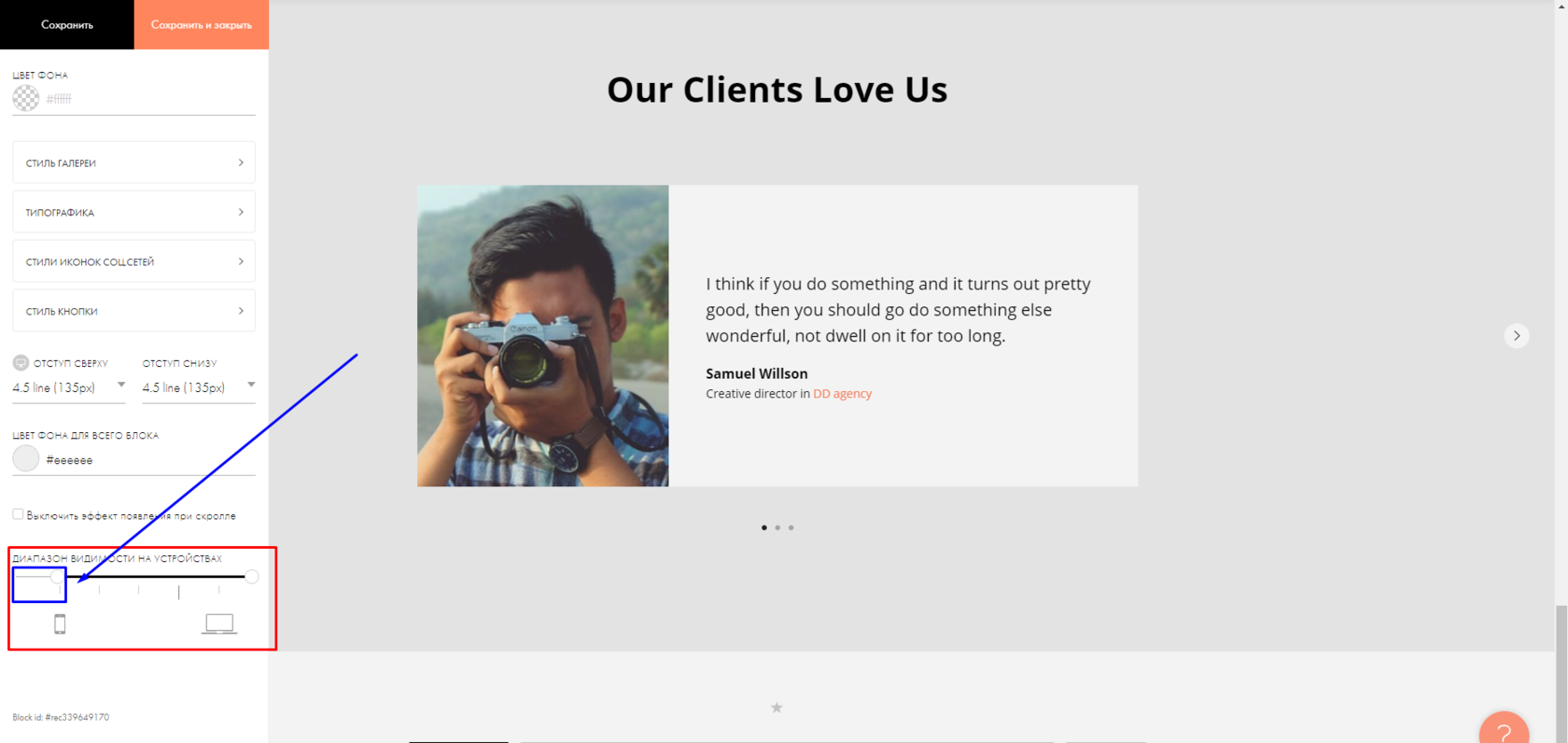Click the star icon below the slider
This screenshot has height=743, width=1568.
(x=777, y=708)
